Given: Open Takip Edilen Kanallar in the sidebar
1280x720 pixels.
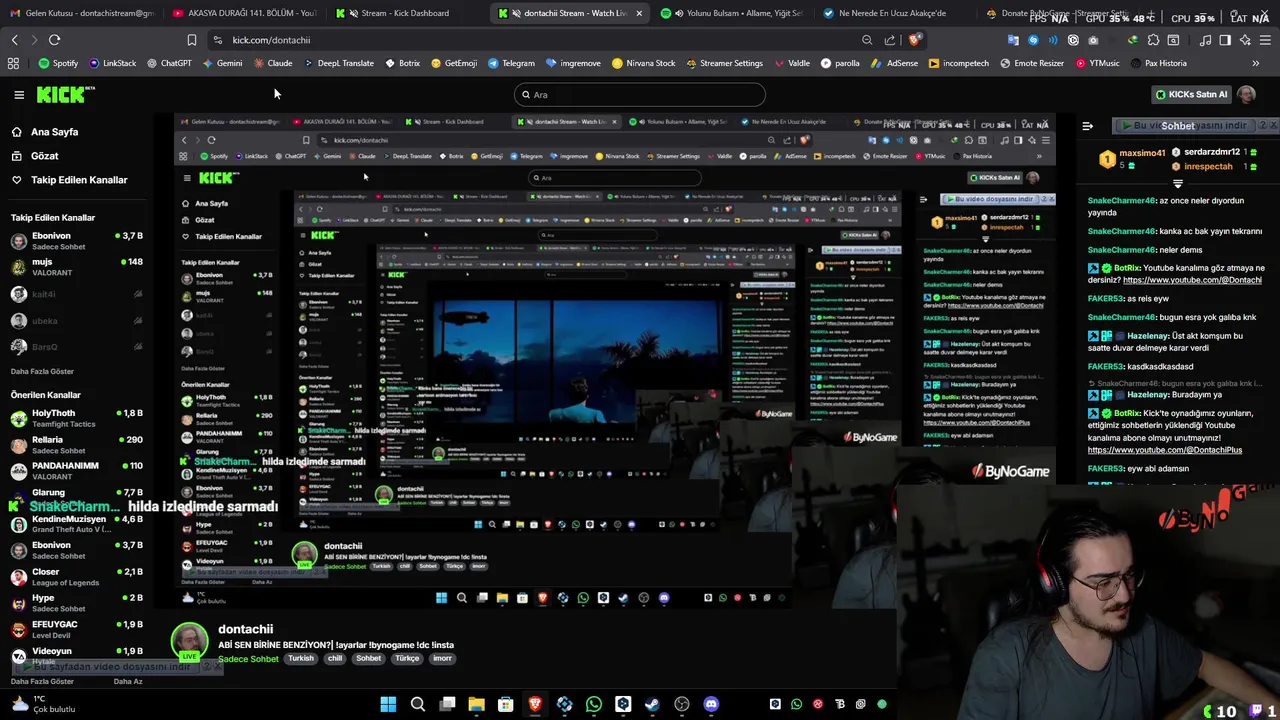Looking at the screenshot, I should point(68,180).
